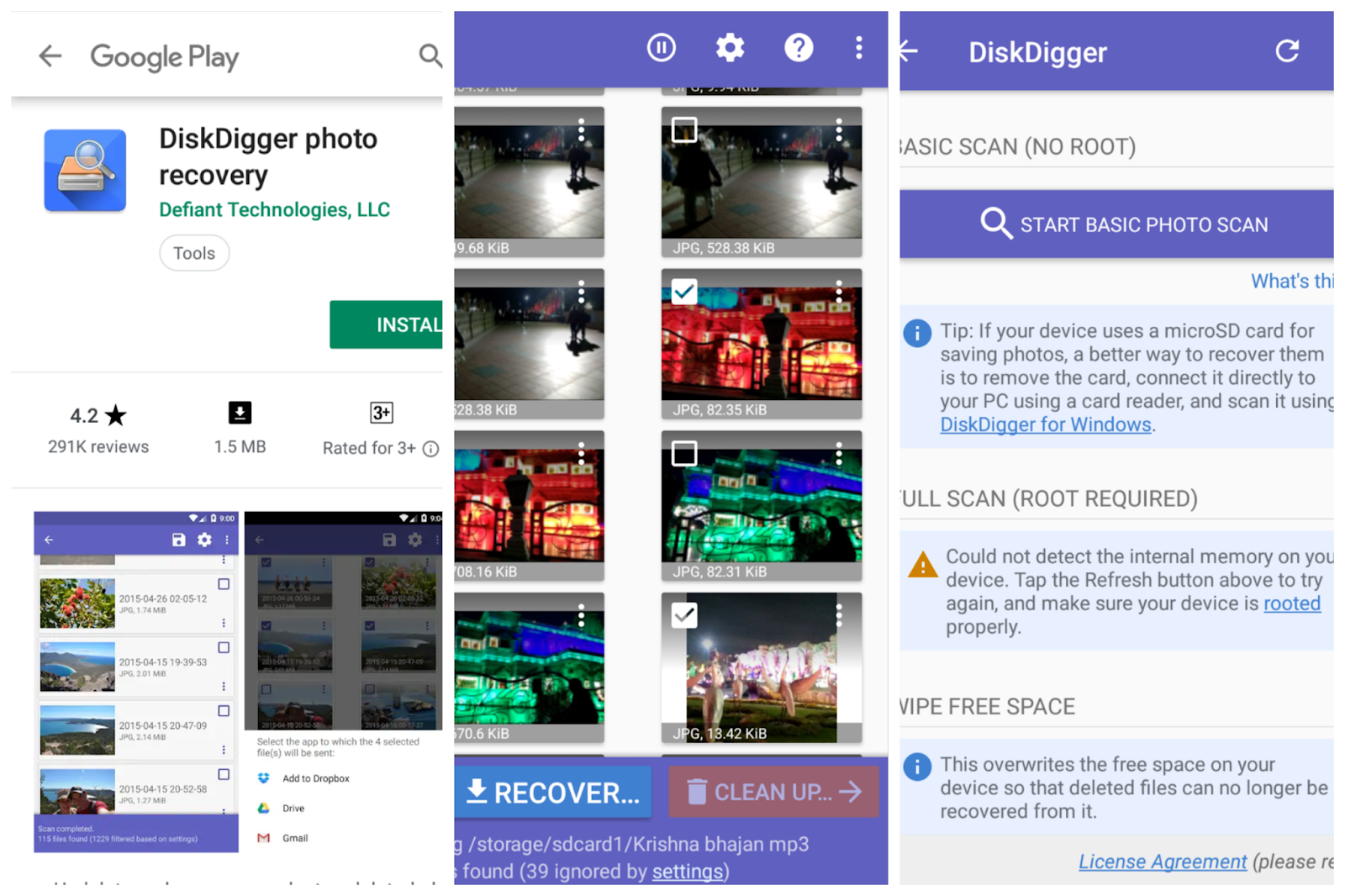Uncheck the JPG, 13.42 KiB photo checkbox
Screen dimensions: 1345x896
(x=684, y=615)
